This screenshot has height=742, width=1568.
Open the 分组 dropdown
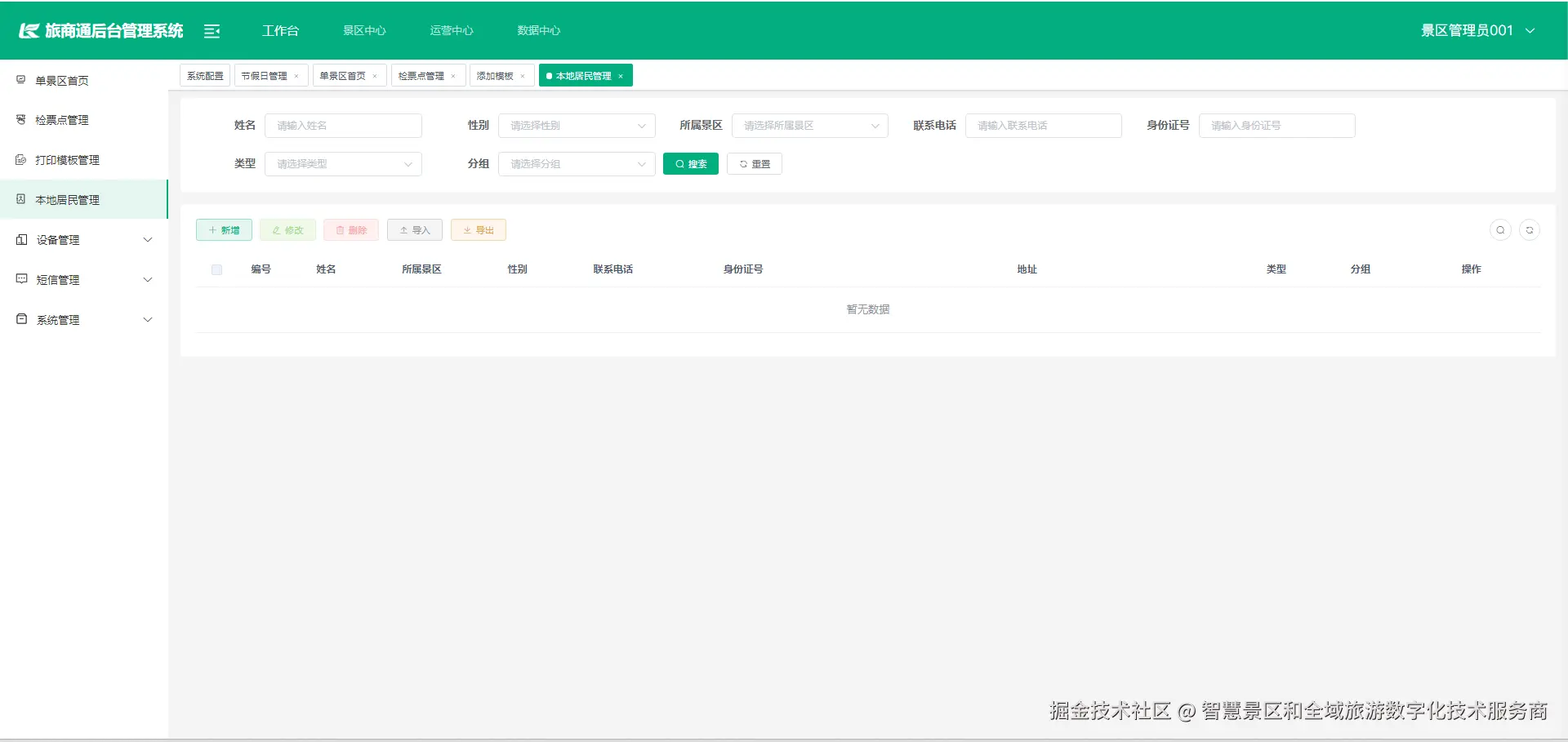tap(577, 163)
